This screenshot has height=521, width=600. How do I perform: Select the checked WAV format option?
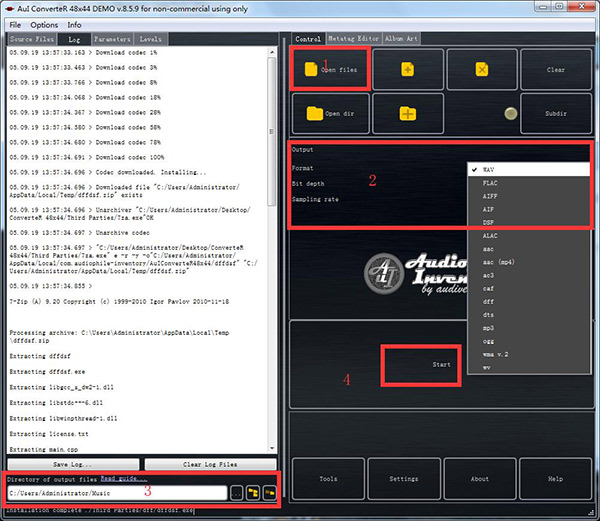pos(528,169)
